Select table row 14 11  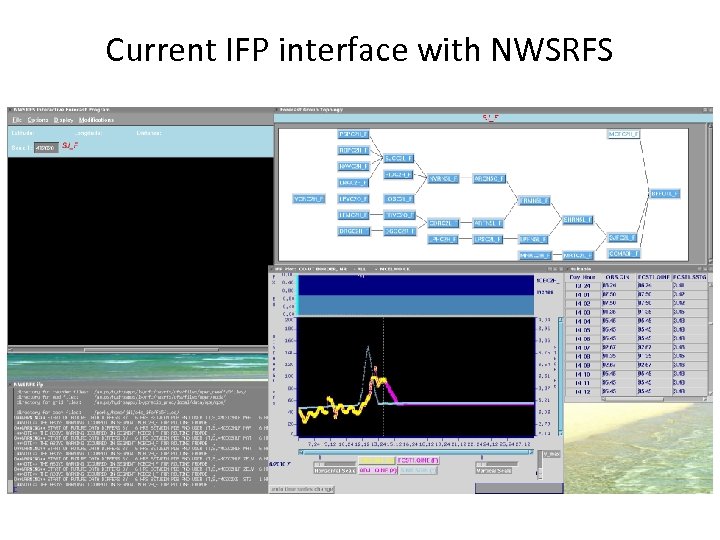click(x=636, y=383)
